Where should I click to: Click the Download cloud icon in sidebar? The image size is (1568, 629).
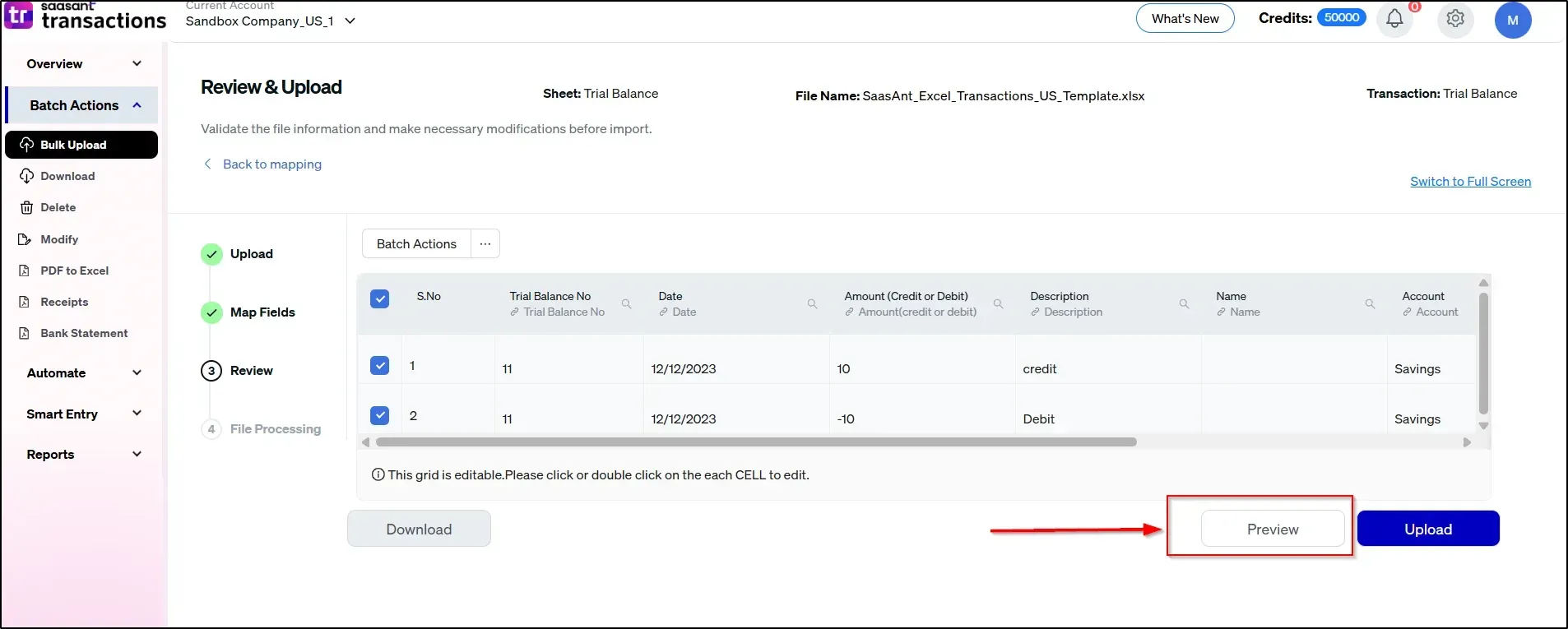26,176
